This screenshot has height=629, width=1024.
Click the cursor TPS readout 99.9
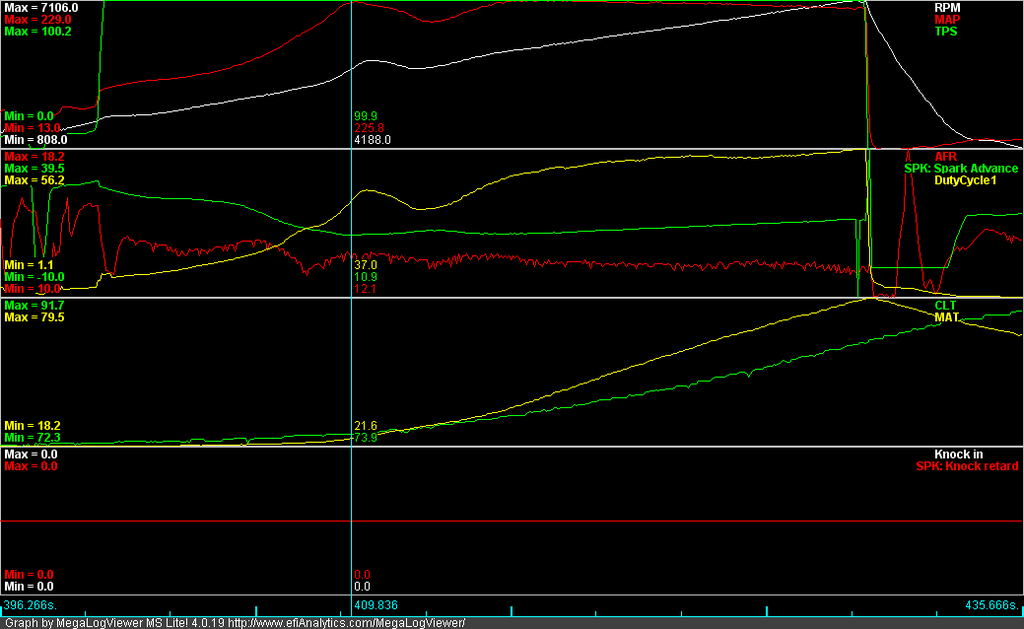365,116
